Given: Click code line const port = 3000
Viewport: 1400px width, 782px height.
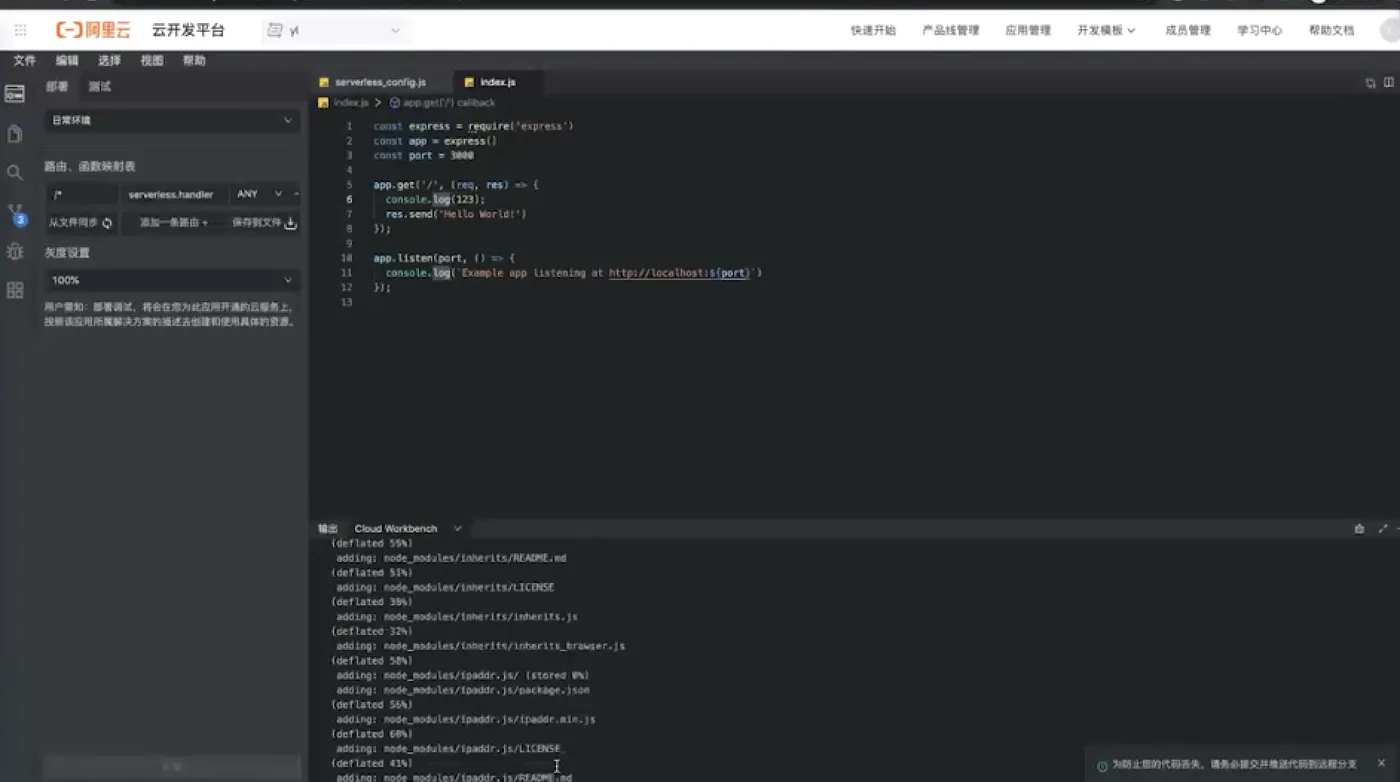Looking at the screenshot, I should click(424, 156).
